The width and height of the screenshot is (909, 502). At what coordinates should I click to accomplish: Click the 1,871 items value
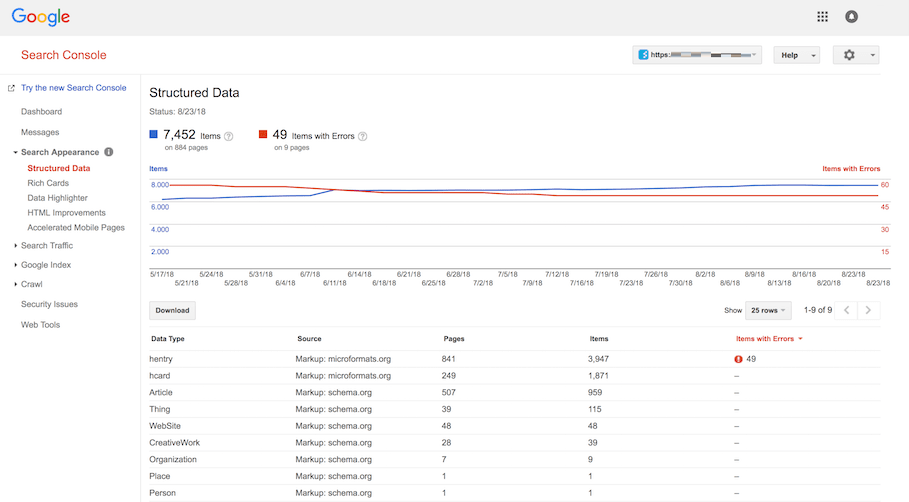(x=598, y=376)
